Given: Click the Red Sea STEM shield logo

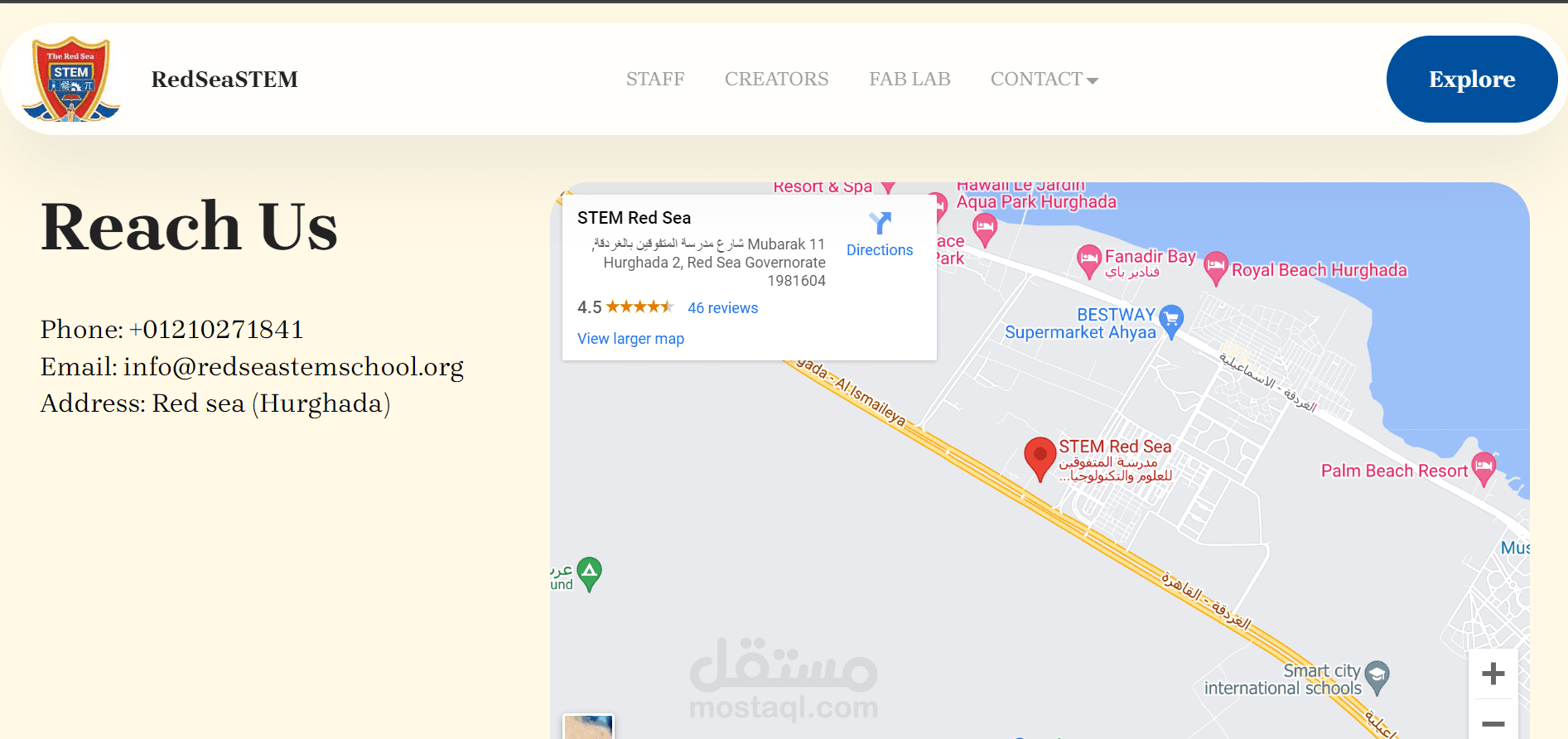Looking at the screenshot, I should click(x=71, y=80).
